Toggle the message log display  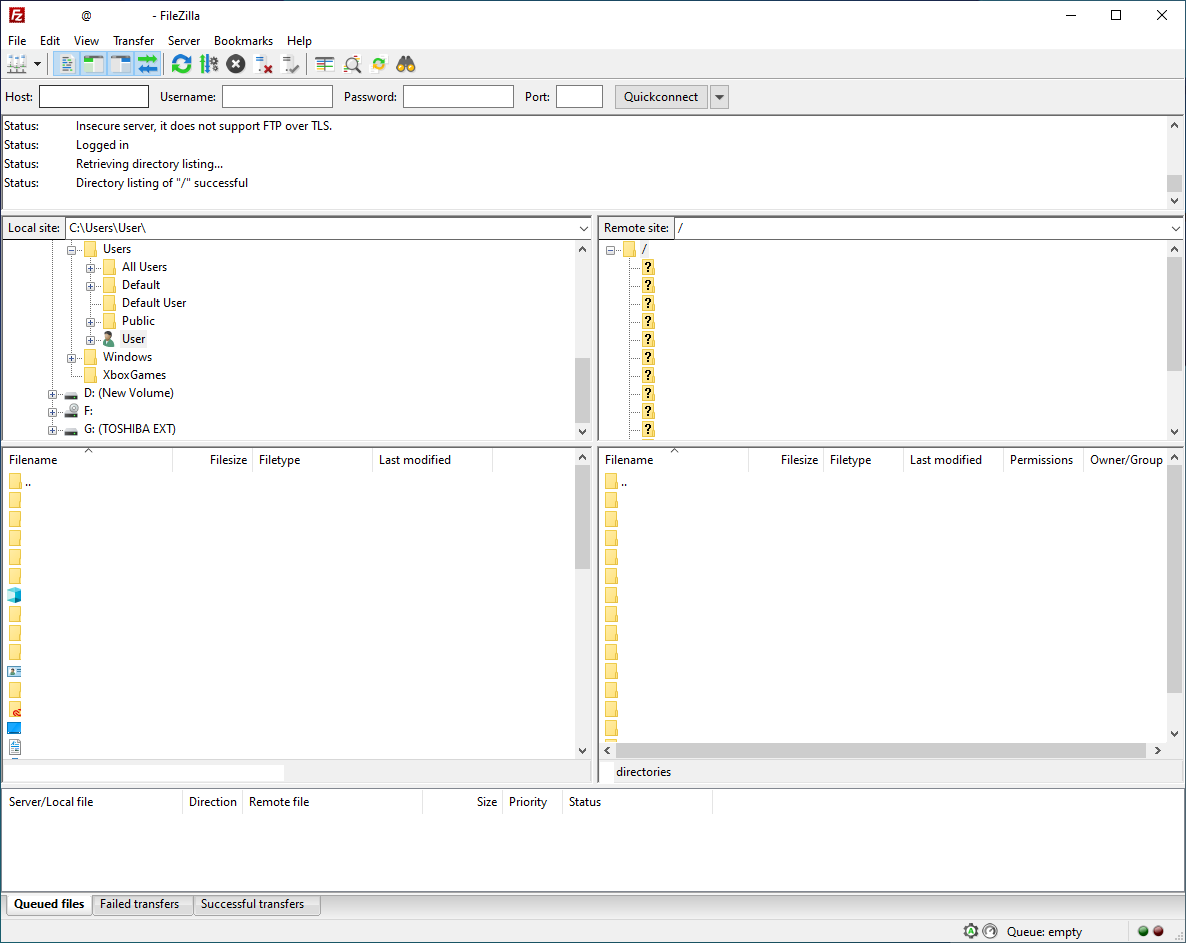pos(67,64)
